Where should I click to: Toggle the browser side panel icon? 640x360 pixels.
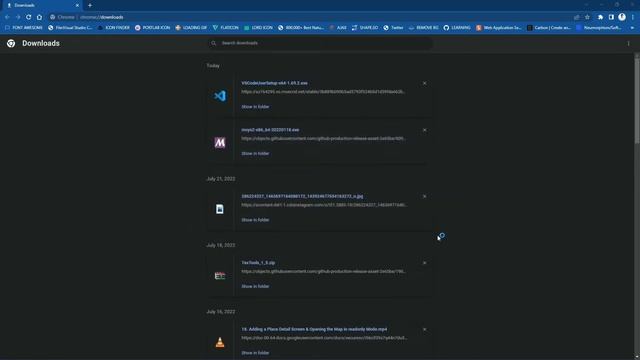[x=611, y=17]
